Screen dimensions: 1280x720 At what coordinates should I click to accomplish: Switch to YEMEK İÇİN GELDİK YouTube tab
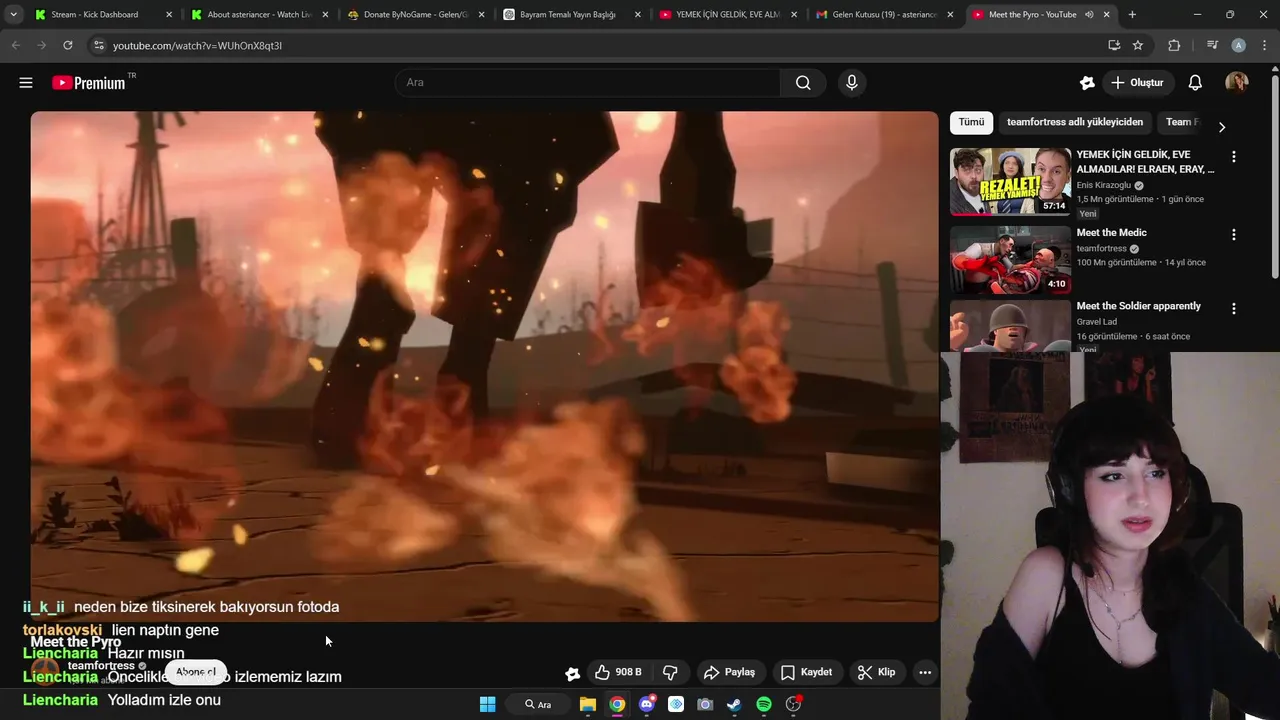[728, 15]
